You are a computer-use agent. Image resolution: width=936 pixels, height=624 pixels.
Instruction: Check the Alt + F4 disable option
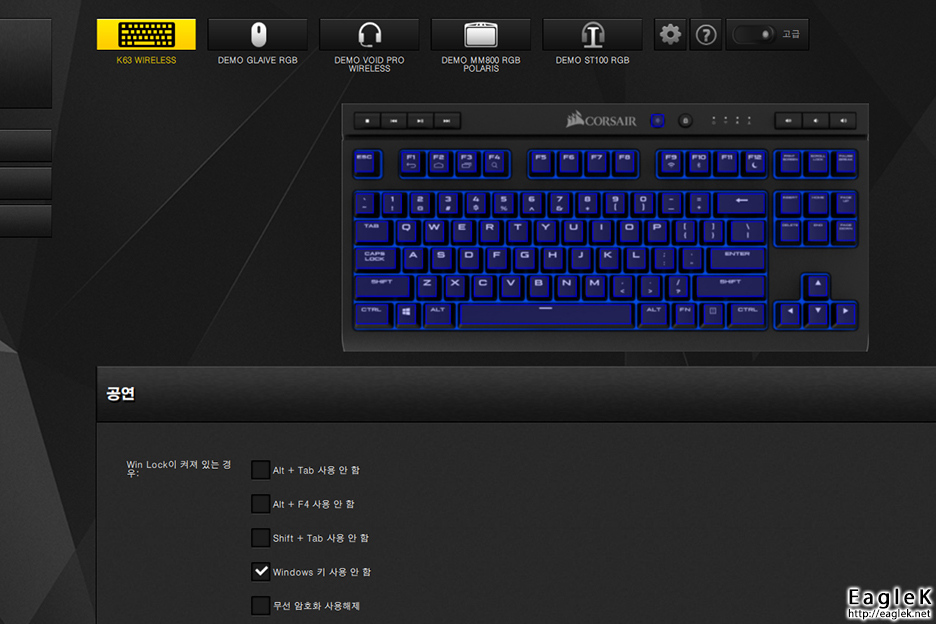tap(260, 504)
